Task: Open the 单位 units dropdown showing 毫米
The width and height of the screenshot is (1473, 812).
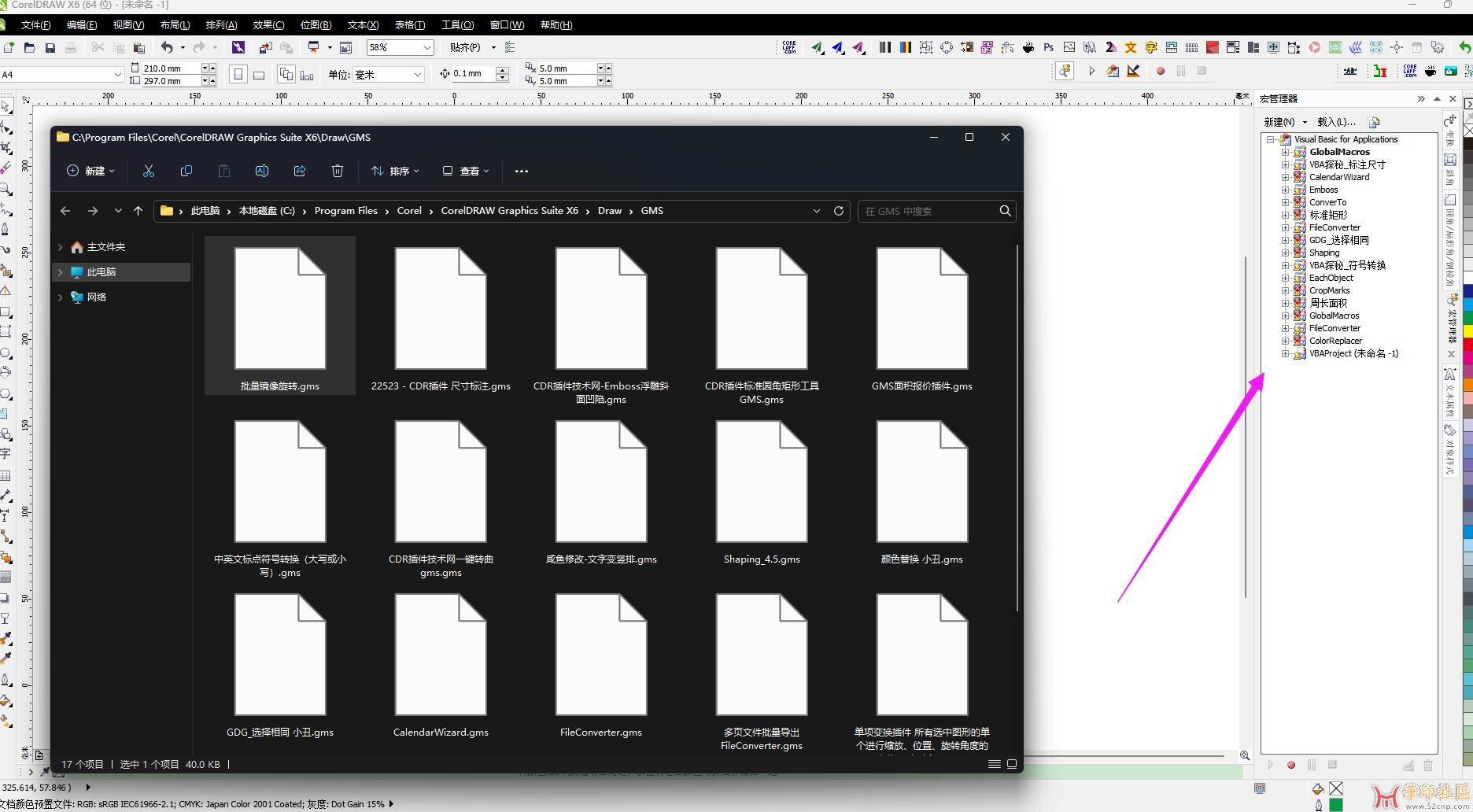Action: tap(416, 74)
